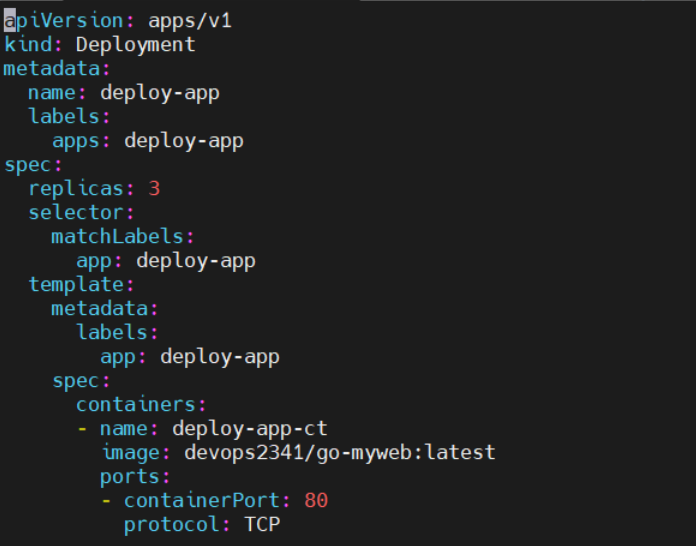
Task: Click the 'apps' label key
Action: click(x=75, y=142)
